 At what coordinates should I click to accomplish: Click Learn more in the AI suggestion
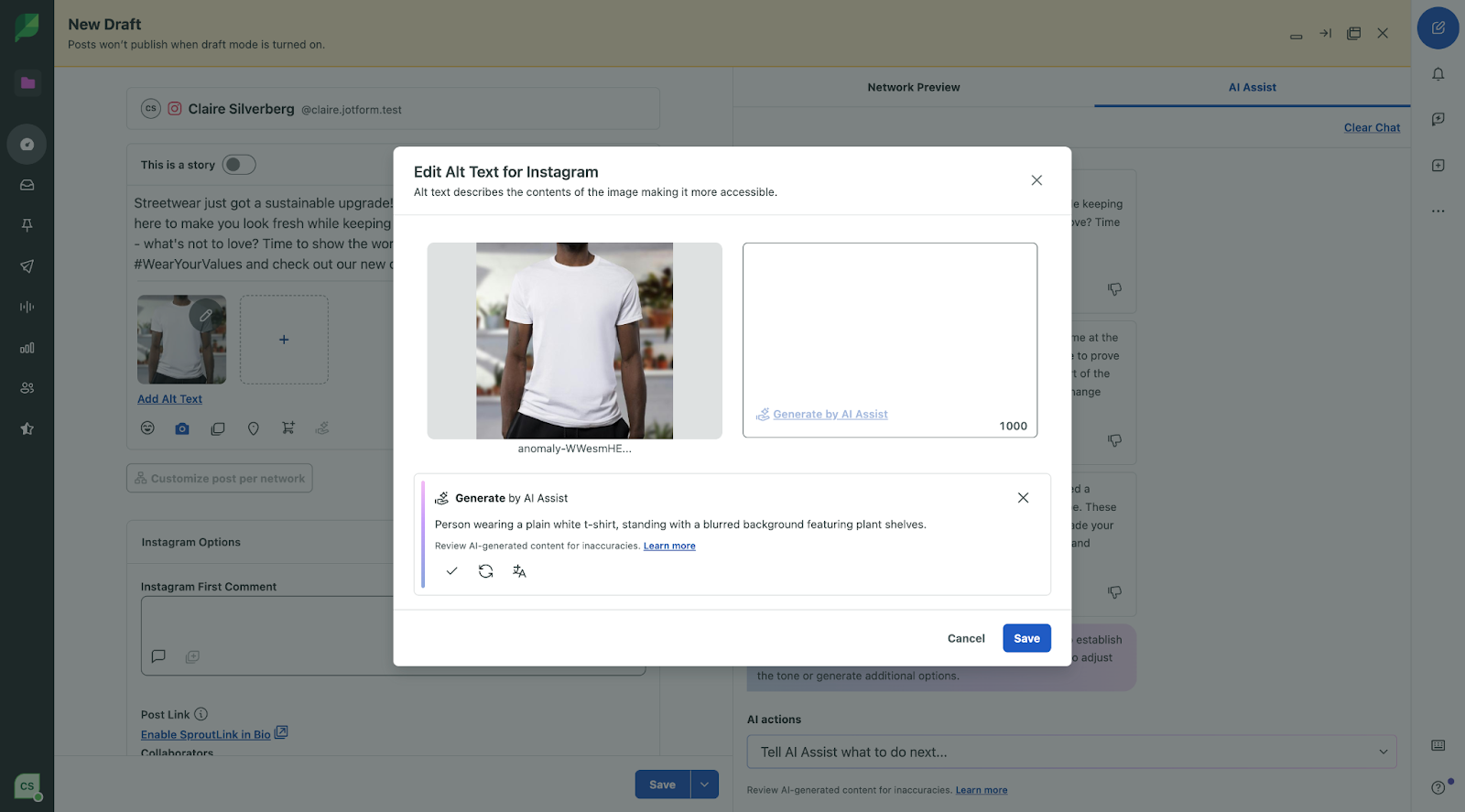coord(669,547)
